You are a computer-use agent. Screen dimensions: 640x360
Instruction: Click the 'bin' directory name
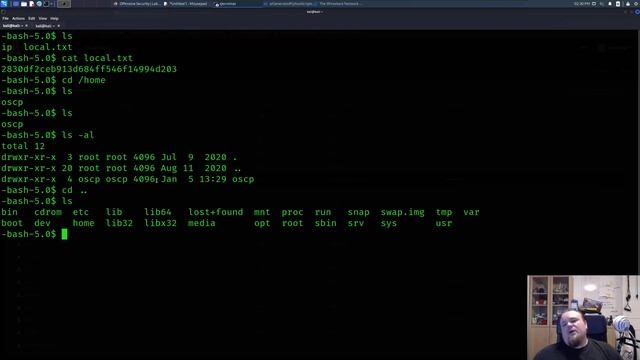point(9,212)
